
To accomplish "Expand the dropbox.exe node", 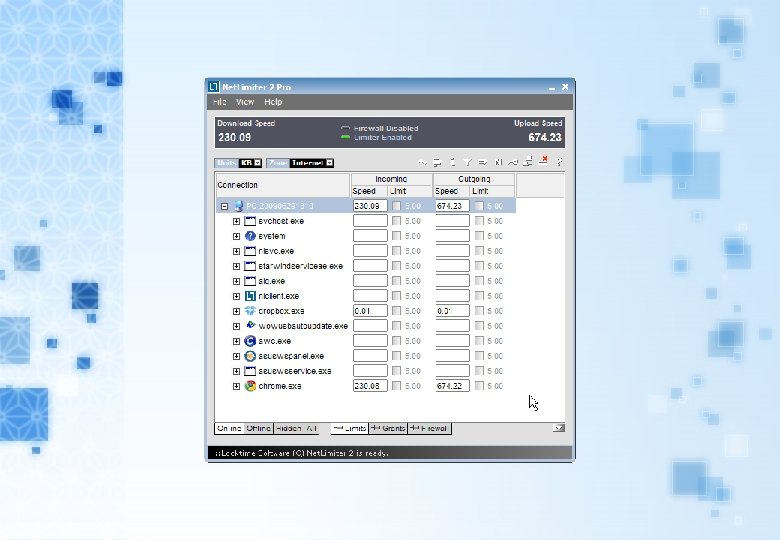I will pyautogui.click(x=236, y=311).
